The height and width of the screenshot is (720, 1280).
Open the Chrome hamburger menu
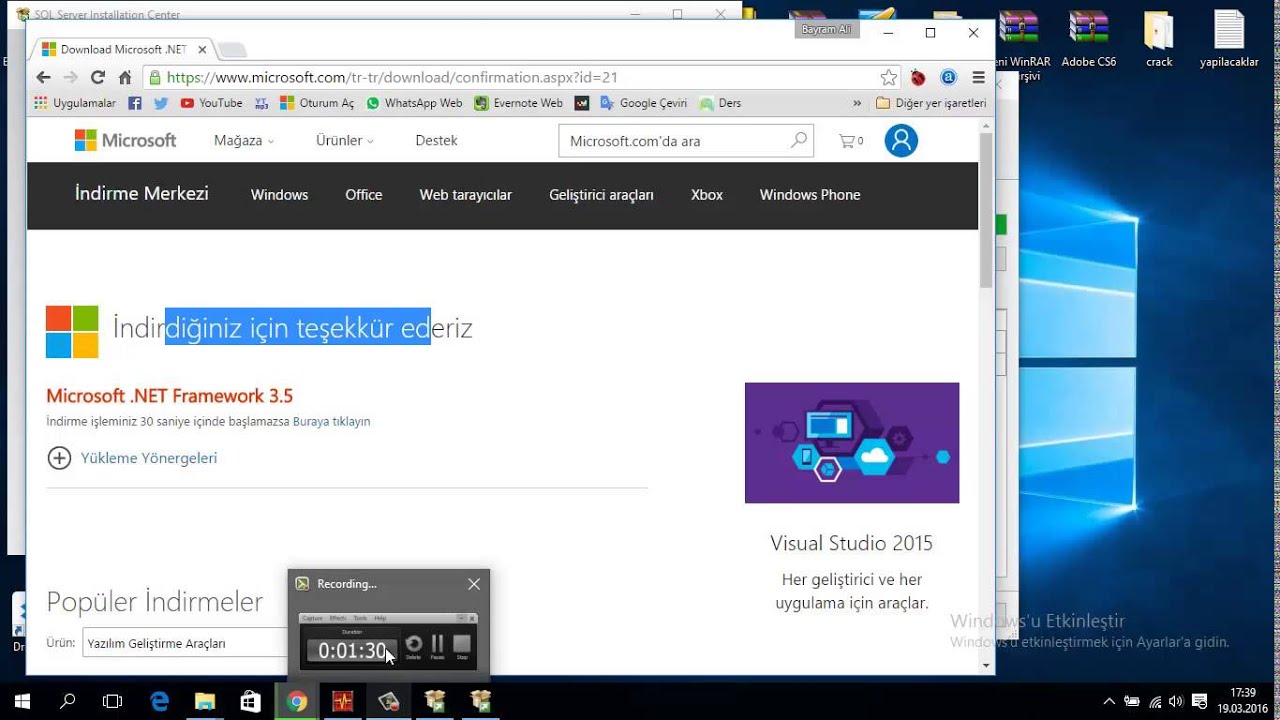point(978,77)
